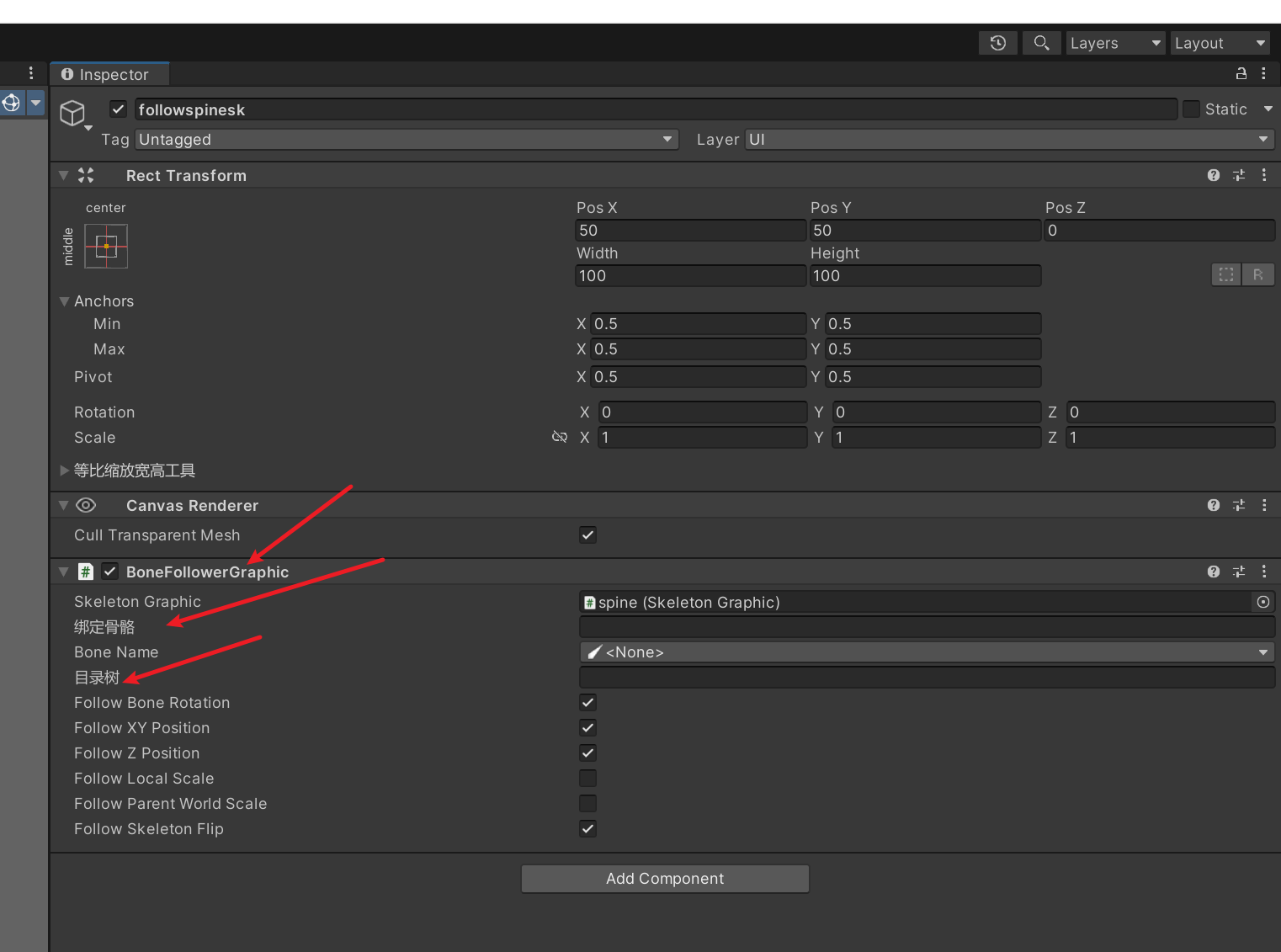
Task: Open BoneFollowerGraphic component menu
Action: point(1264,572)
